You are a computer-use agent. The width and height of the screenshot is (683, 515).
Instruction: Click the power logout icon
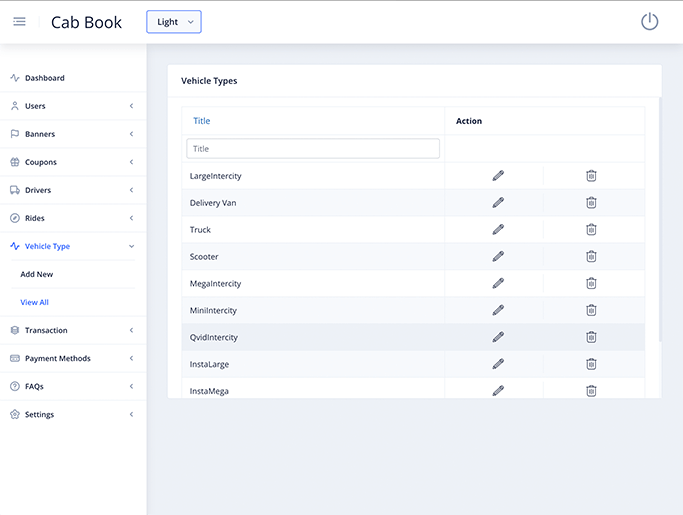[649, 21]
